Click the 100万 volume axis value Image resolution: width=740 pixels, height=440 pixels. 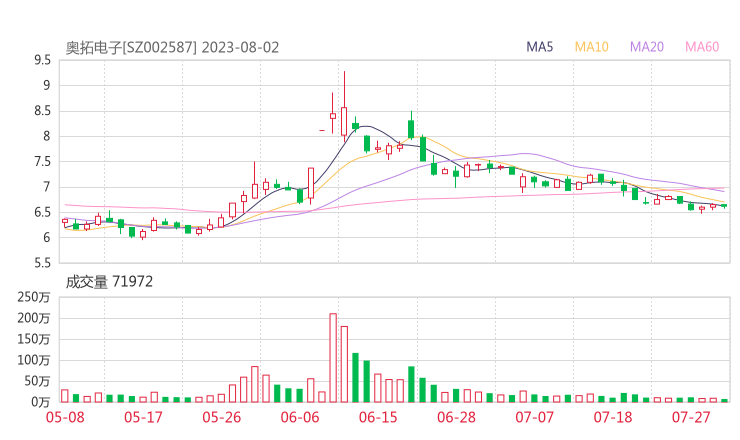point(34,361)
